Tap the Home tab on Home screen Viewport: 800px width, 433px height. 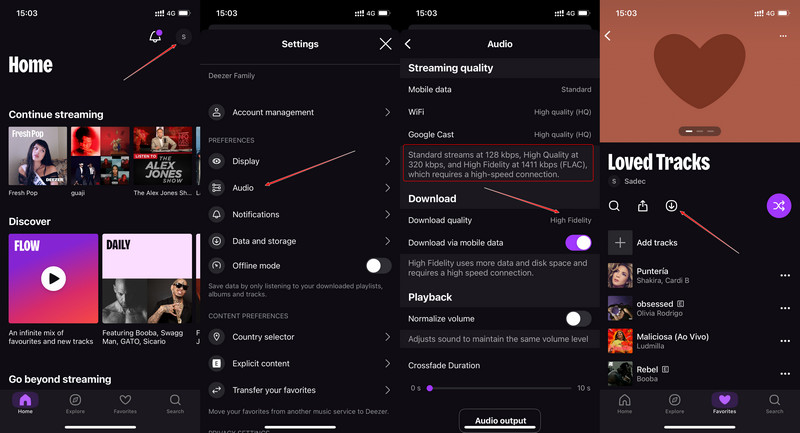tap(25, 403)
